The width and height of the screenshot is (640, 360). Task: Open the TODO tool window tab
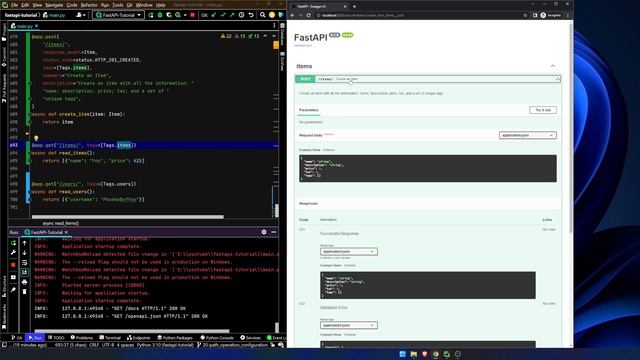tap(56, 338)
